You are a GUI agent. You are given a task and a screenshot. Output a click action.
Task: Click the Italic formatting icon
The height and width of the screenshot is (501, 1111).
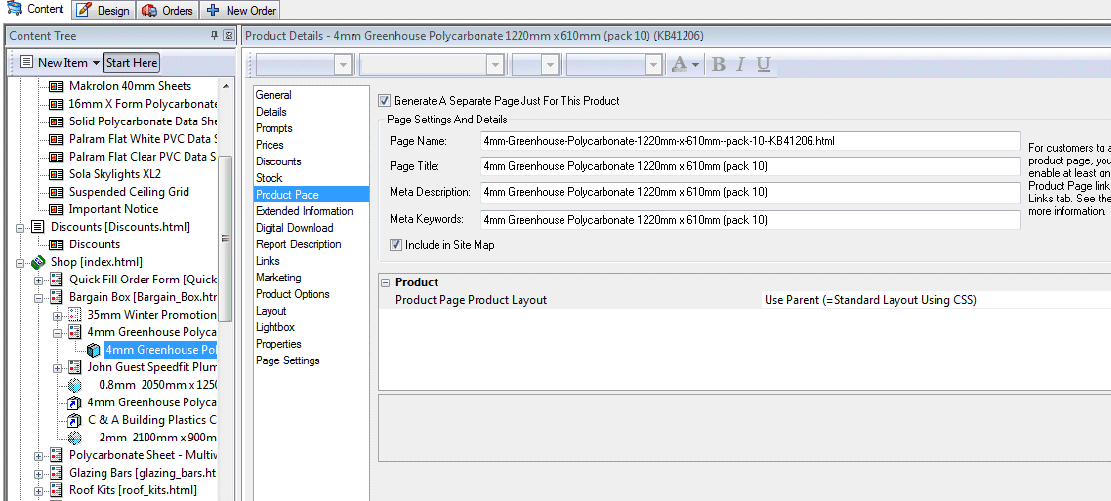click(741, 64)
